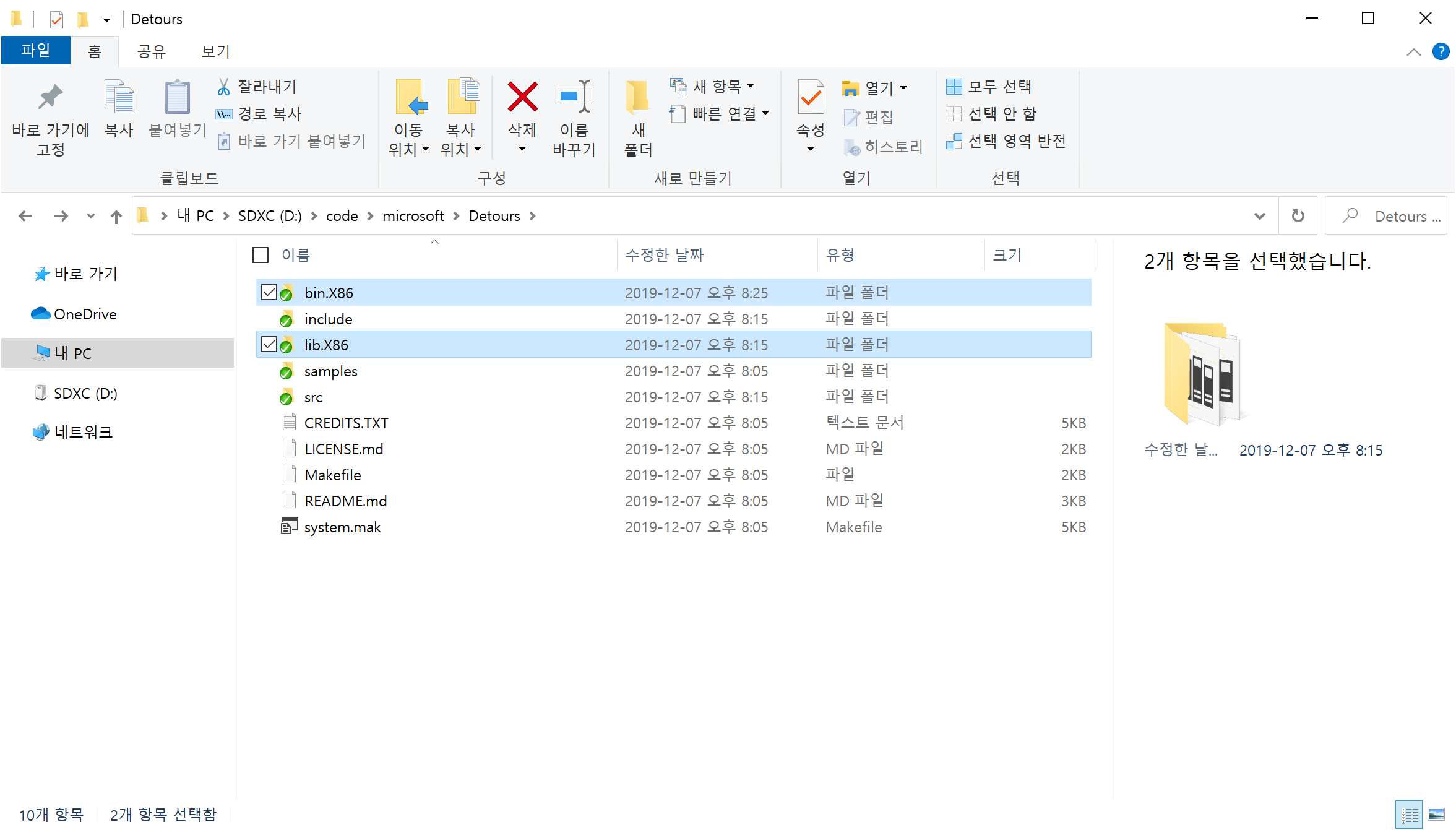The height and width of the screenshot is (830, 1456).
Task: Click the Rename (이름 바꾸기) icon
Action: click(x=574, y=98)
